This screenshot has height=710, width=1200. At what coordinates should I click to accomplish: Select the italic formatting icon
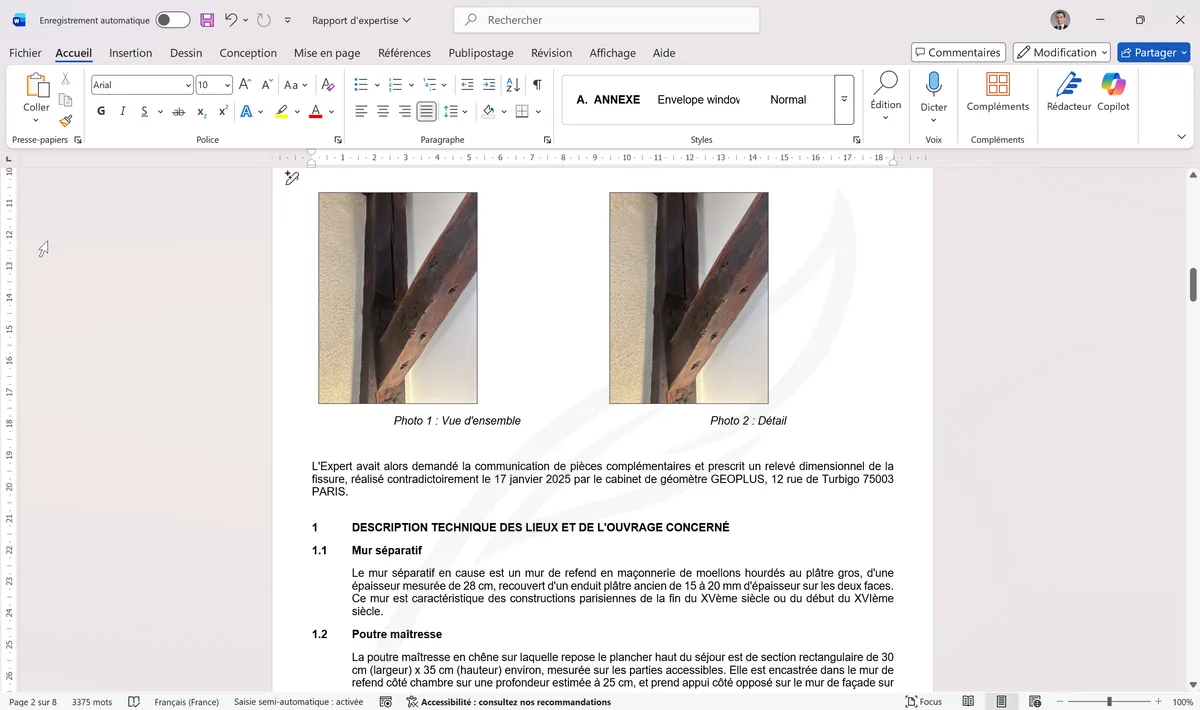pos(123,110)
